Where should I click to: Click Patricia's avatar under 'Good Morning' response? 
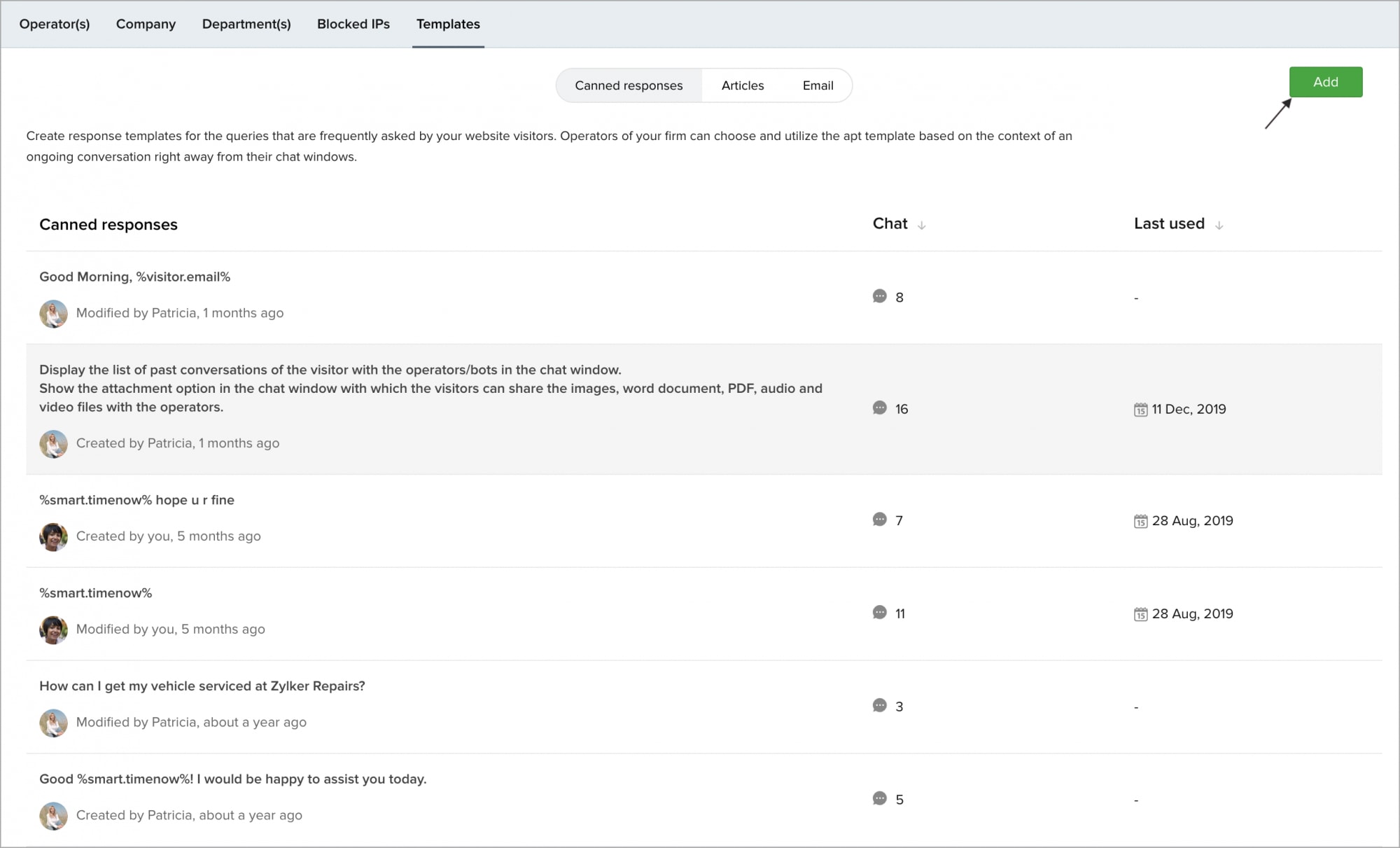pos(53,314)
